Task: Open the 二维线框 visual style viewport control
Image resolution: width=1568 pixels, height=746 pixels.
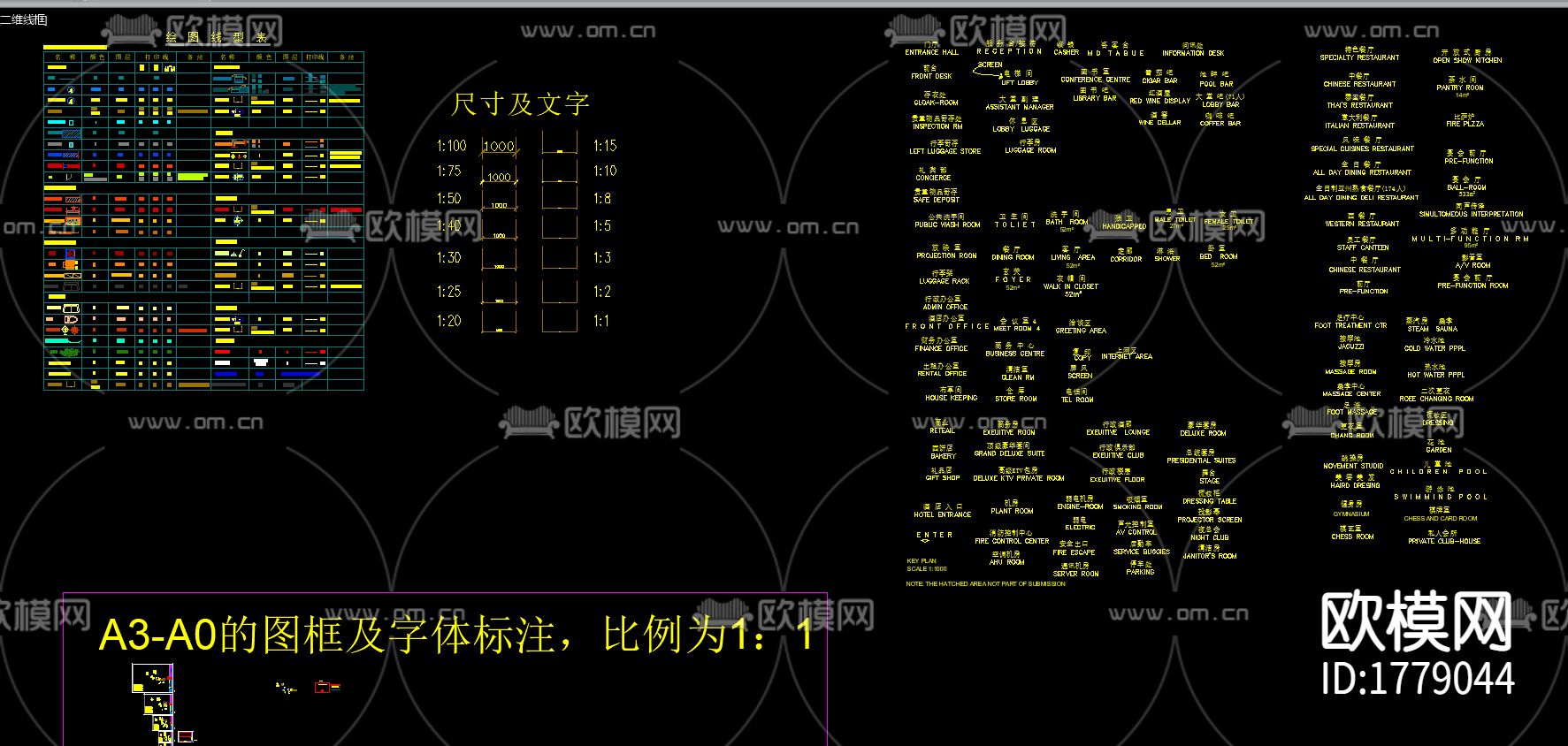Action: (x=24, y=19)
